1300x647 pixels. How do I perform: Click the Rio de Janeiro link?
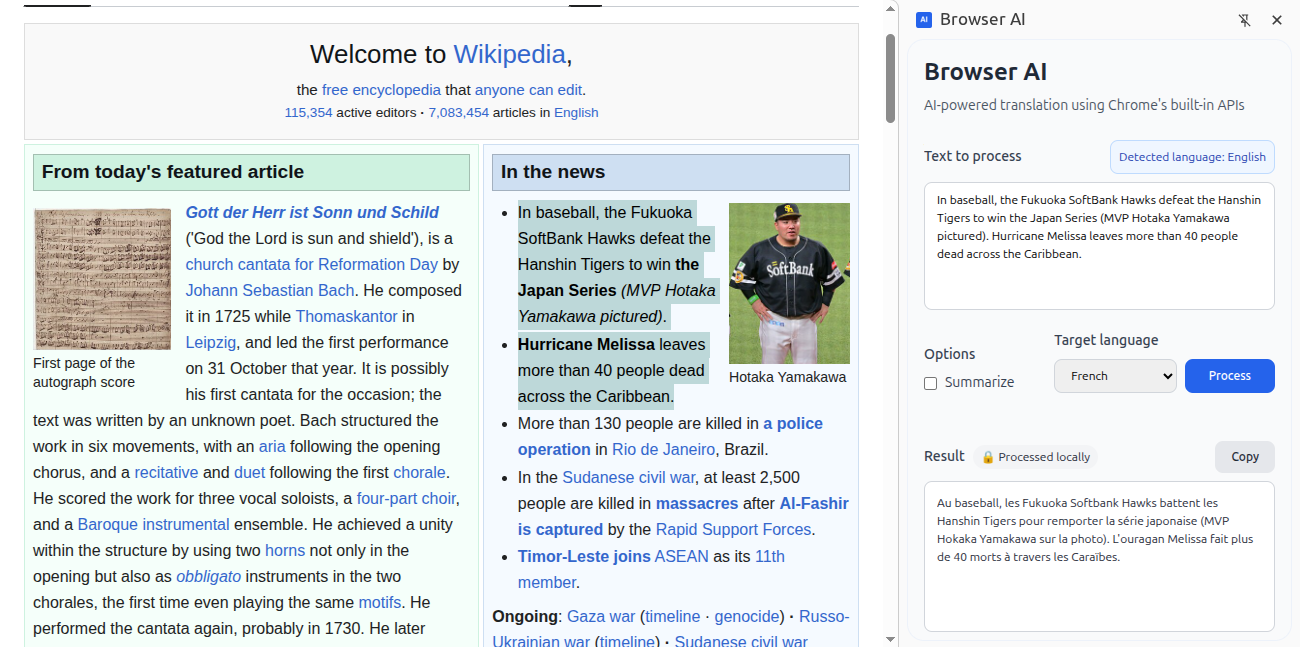coord(664,449)
